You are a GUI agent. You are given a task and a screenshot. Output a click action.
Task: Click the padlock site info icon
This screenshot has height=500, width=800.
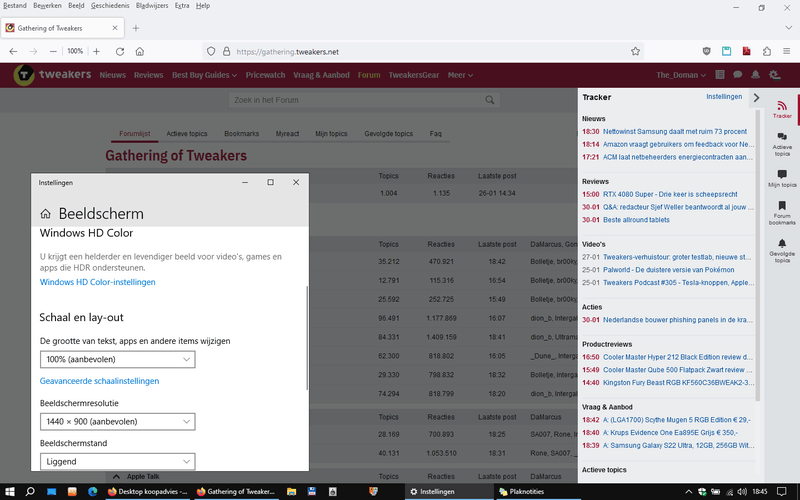pos(227,52)
